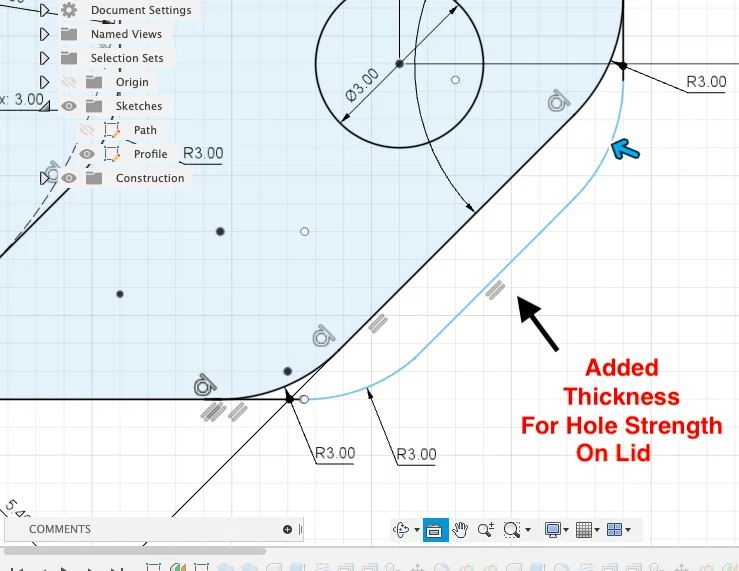The height and width of the screenshot is (571, 739).
Task: Click the Profile sketch icon
Action: pos(112,154)
